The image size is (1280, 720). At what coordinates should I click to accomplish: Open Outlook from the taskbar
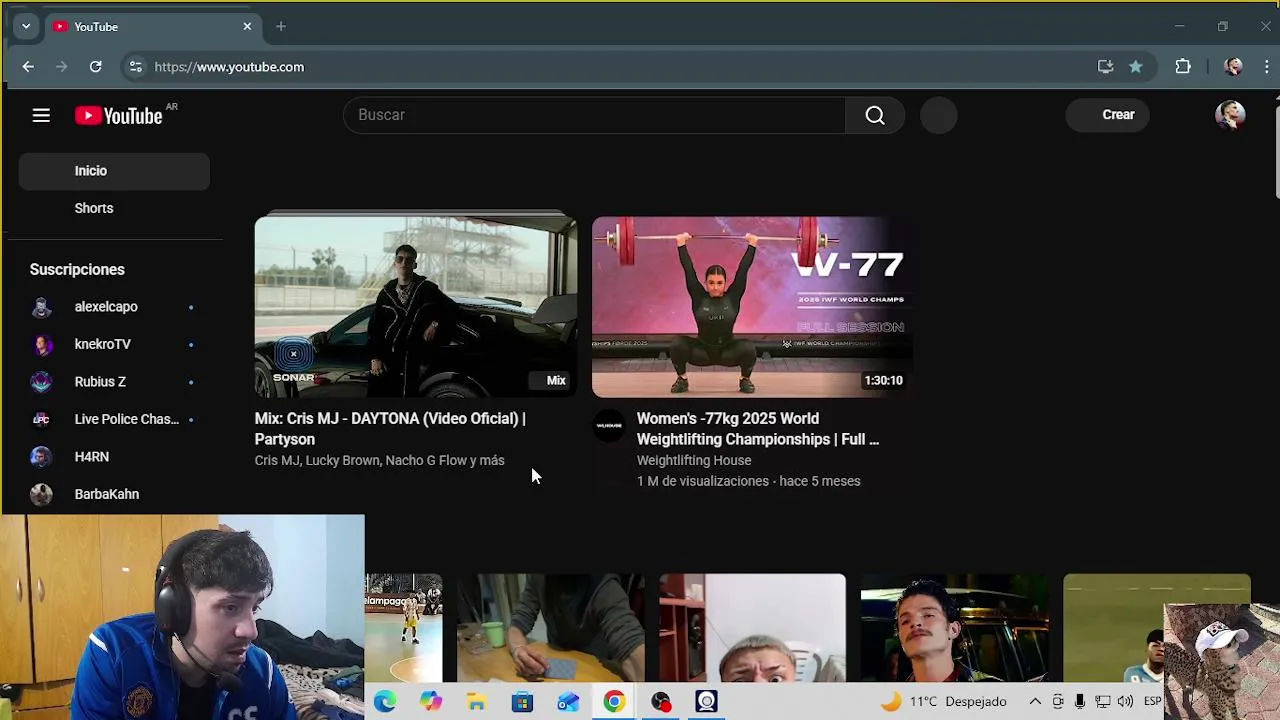(x=568, y=702)
